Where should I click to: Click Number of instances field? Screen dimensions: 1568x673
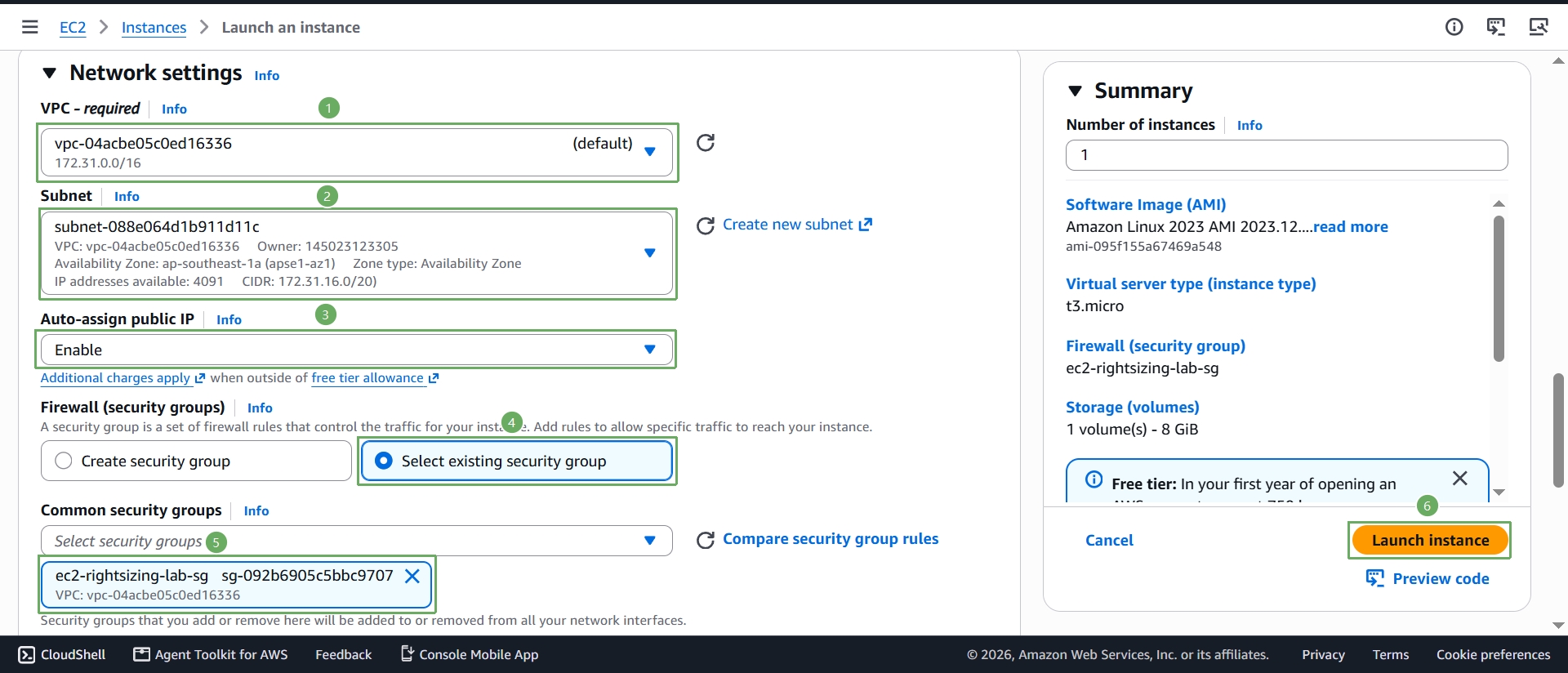pyautogui.click(x=1286, y=155)
